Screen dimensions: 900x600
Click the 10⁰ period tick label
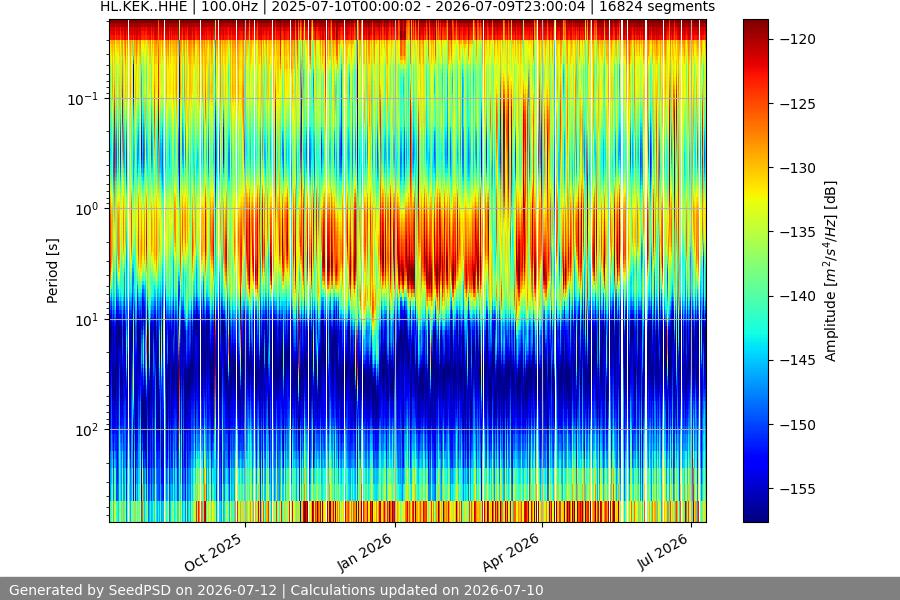(87, 210)
